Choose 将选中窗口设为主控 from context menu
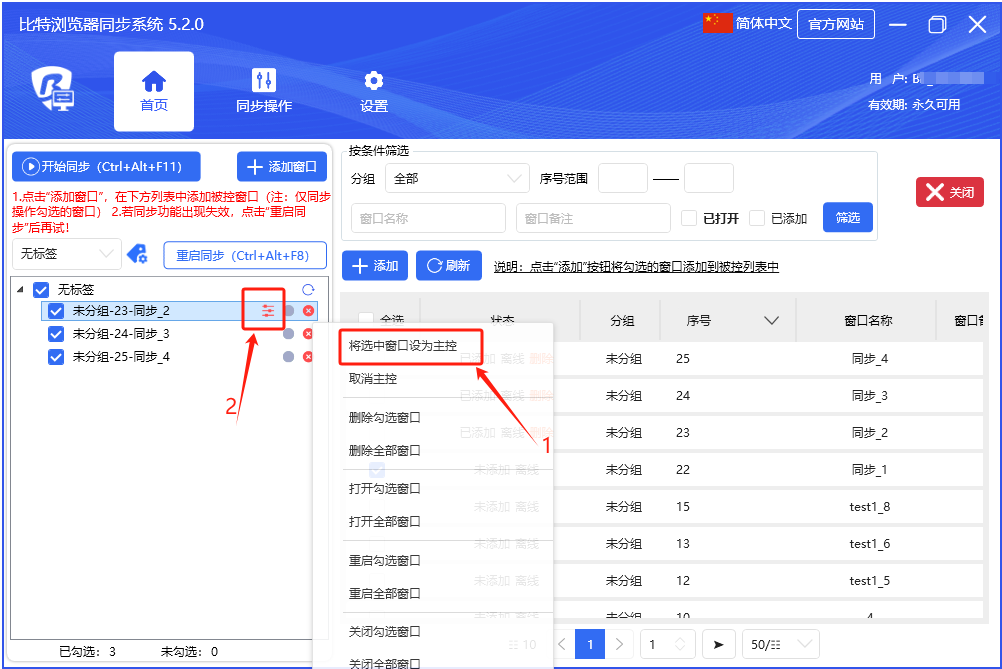This screenshot has height=669, width=1002. [403, 345]
